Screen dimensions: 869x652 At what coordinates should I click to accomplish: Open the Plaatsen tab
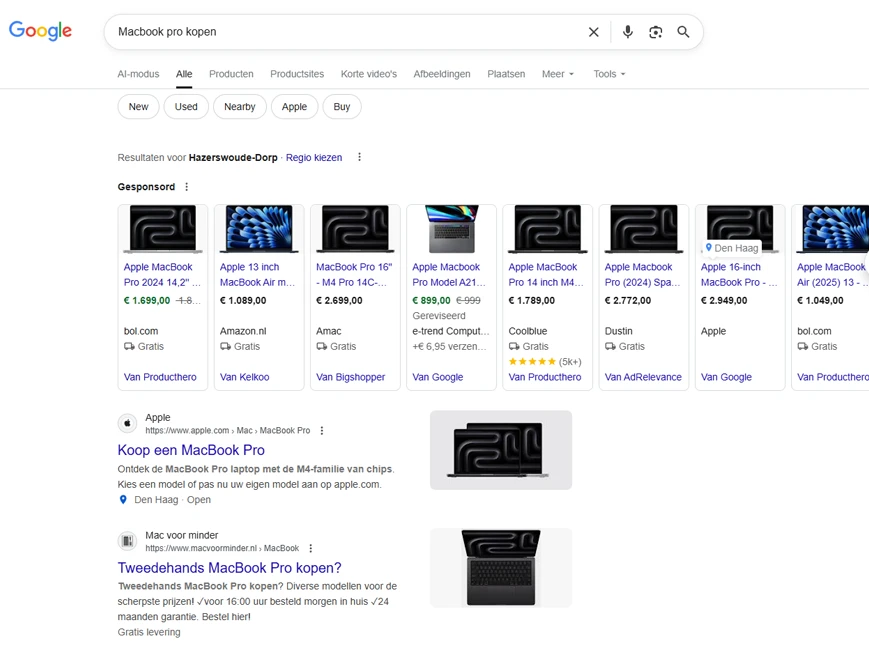pos(506,74)
